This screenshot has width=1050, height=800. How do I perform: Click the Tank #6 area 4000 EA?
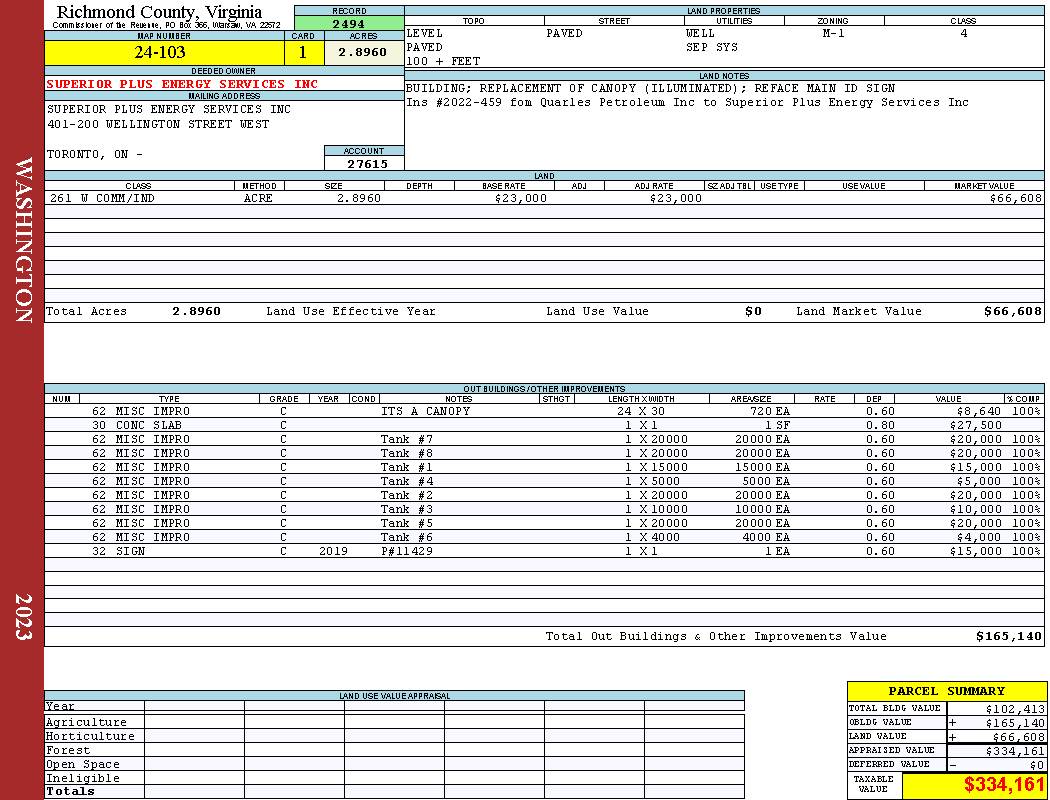point(766,538)
